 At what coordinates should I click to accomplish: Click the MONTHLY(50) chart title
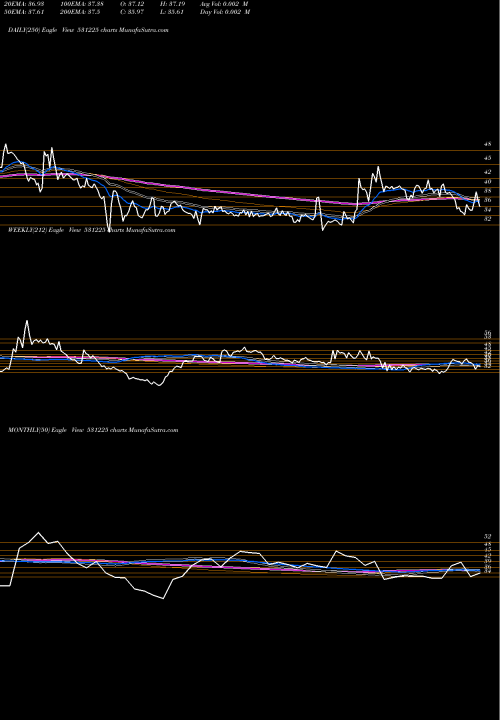(93, 430)
